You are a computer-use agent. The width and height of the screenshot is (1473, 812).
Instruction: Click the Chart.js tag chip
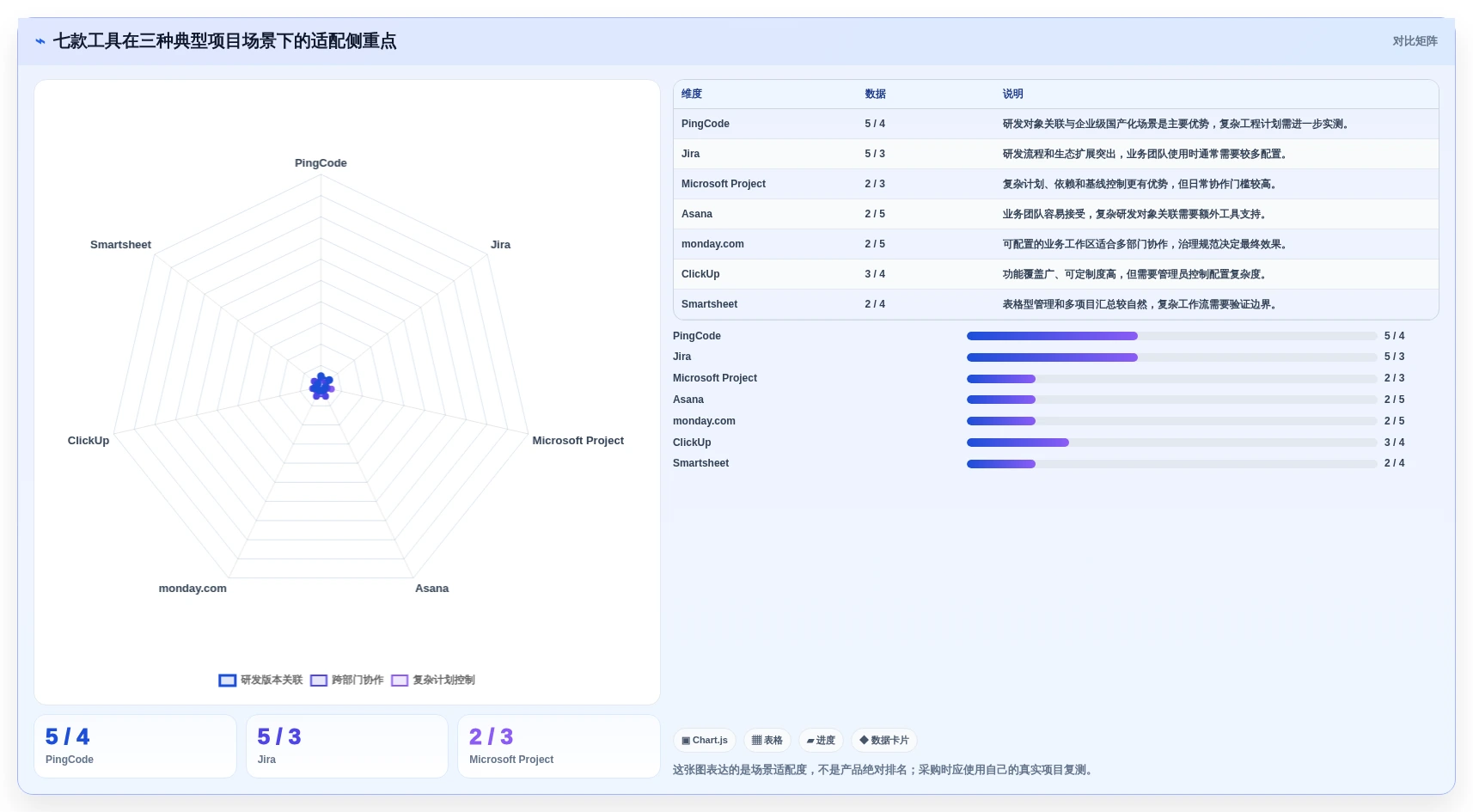point(705,740)
